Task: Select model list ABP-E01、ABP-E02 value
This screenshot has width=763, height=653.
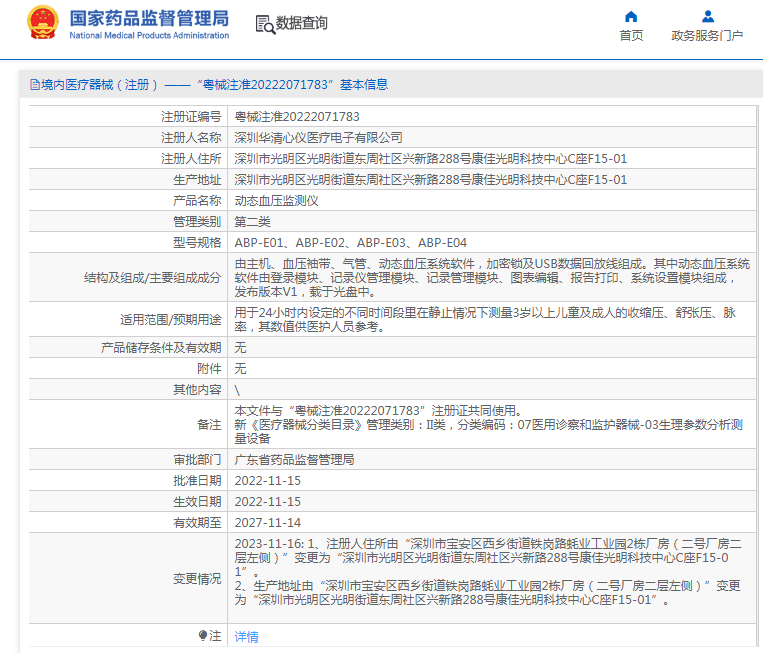Action: tap(350, 242)
